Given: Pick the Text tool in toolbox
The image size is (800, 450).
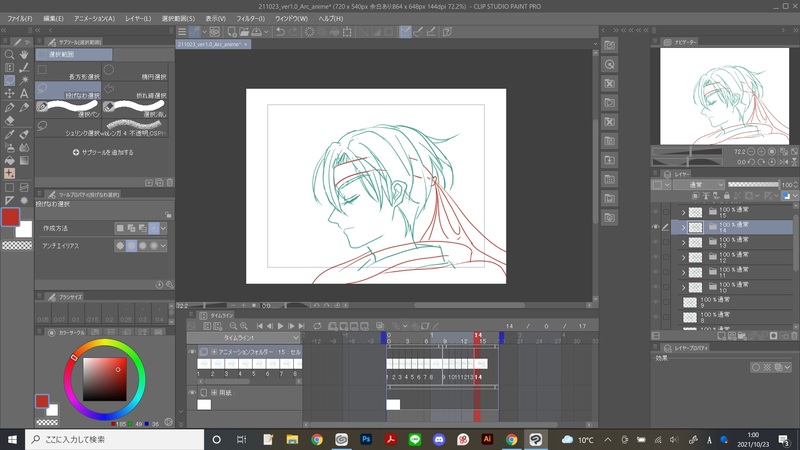Looking at the screenshot, I should click(23, 93).
